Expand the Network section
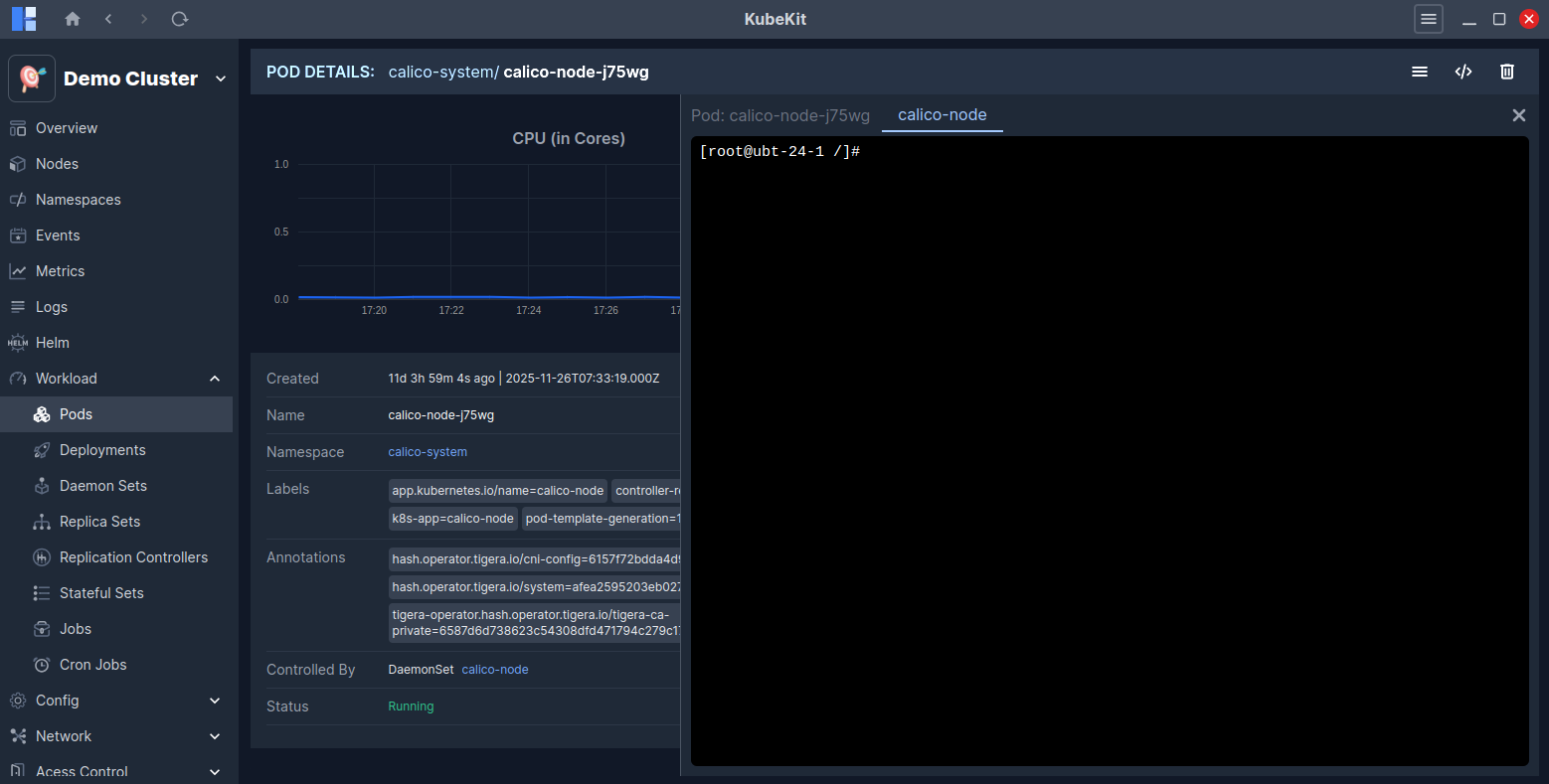 215,736
